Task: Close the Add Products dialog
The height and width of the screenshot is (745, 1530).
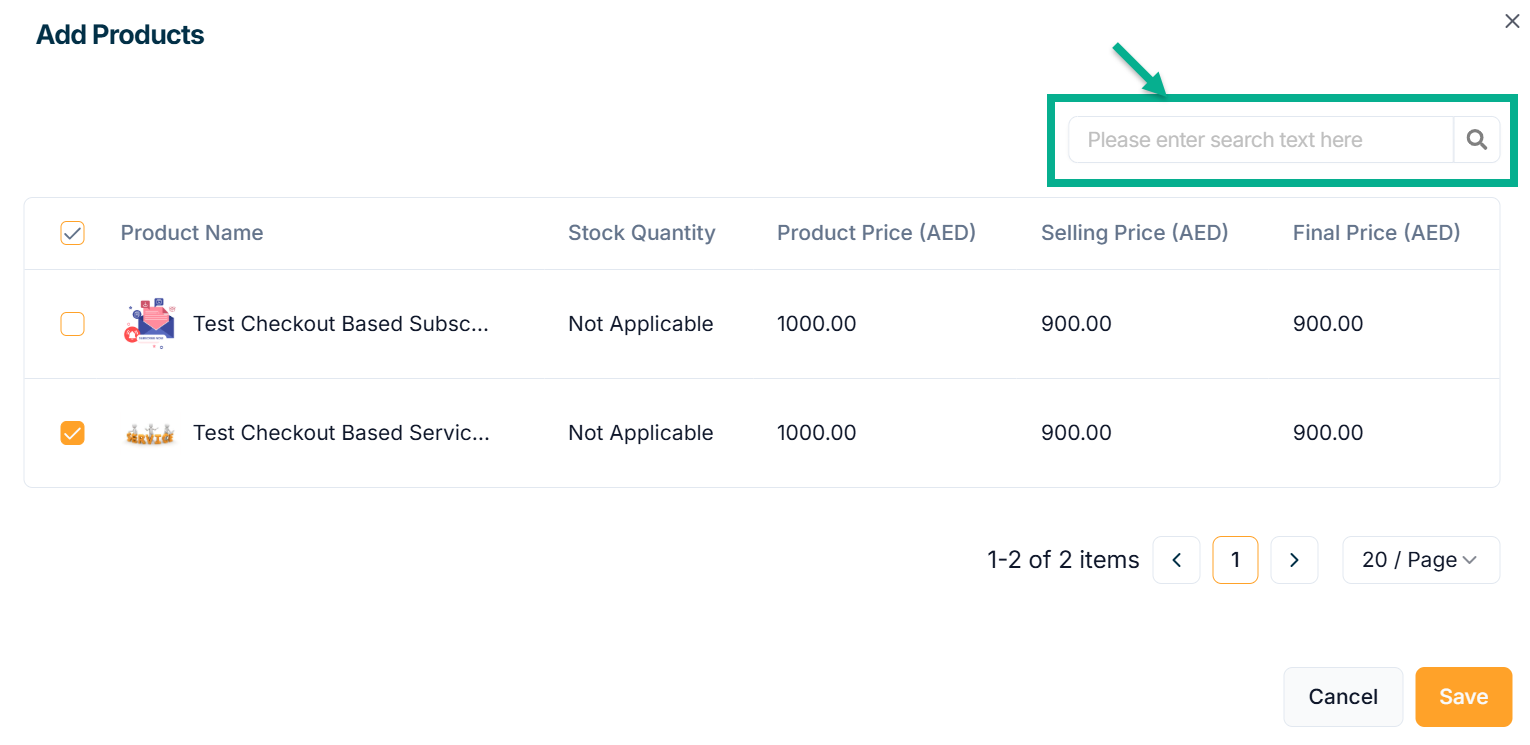Action: 1512,21
